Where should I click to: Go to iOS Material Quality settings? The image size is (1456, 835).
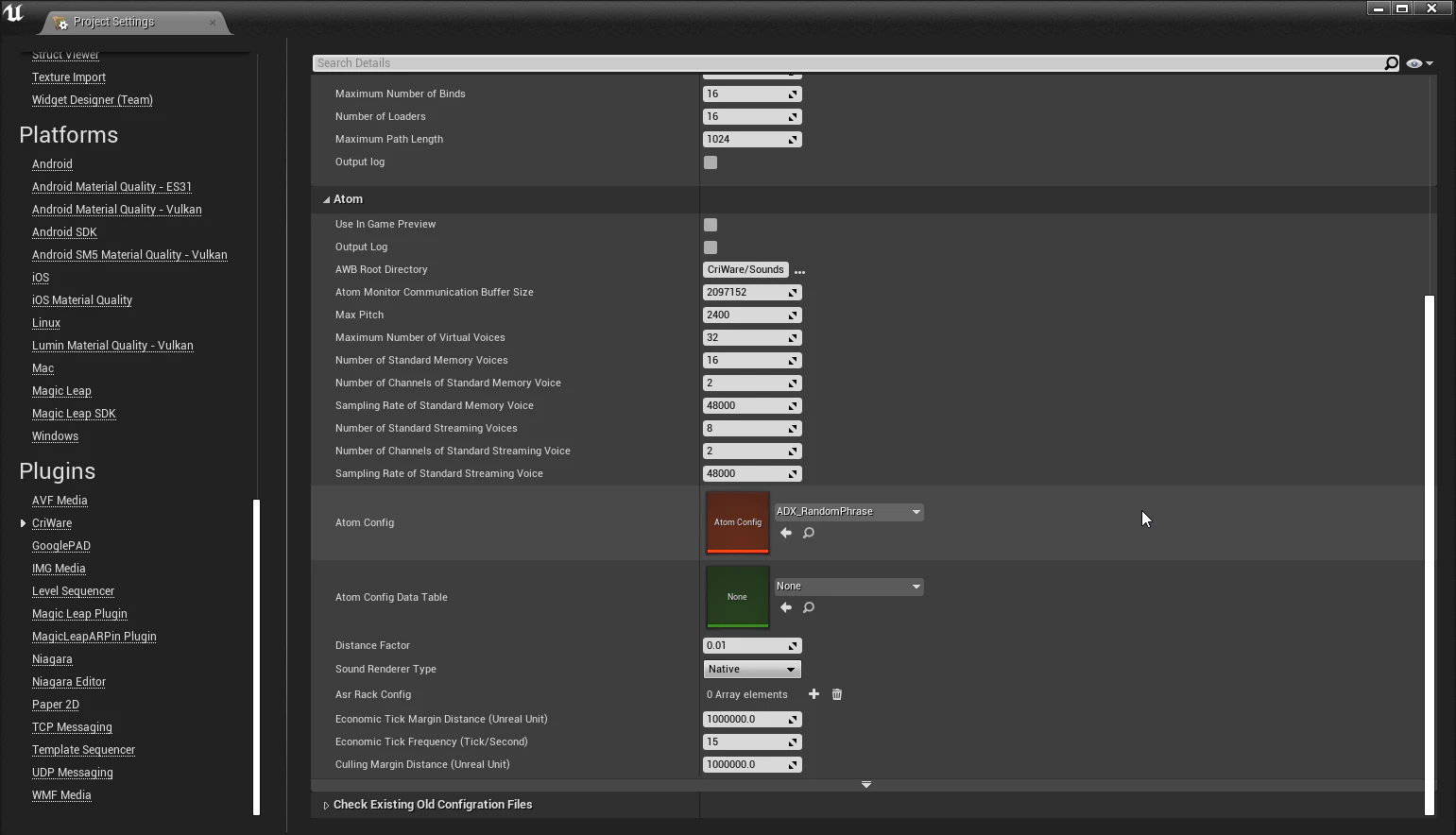(82, 300)
